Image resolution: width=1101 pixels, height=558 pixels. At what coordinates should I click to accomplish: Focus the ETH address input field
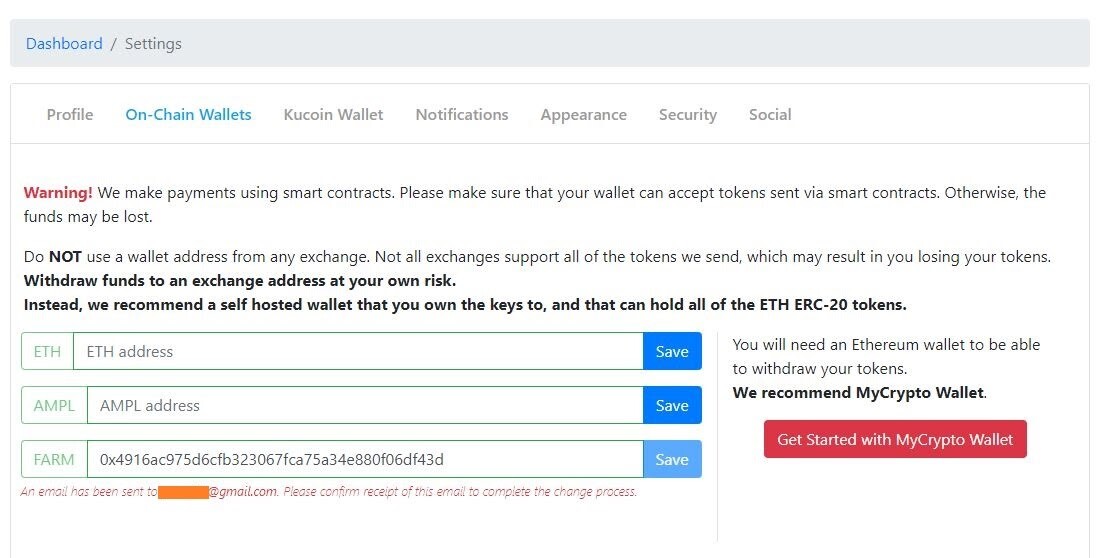[358, 351]
